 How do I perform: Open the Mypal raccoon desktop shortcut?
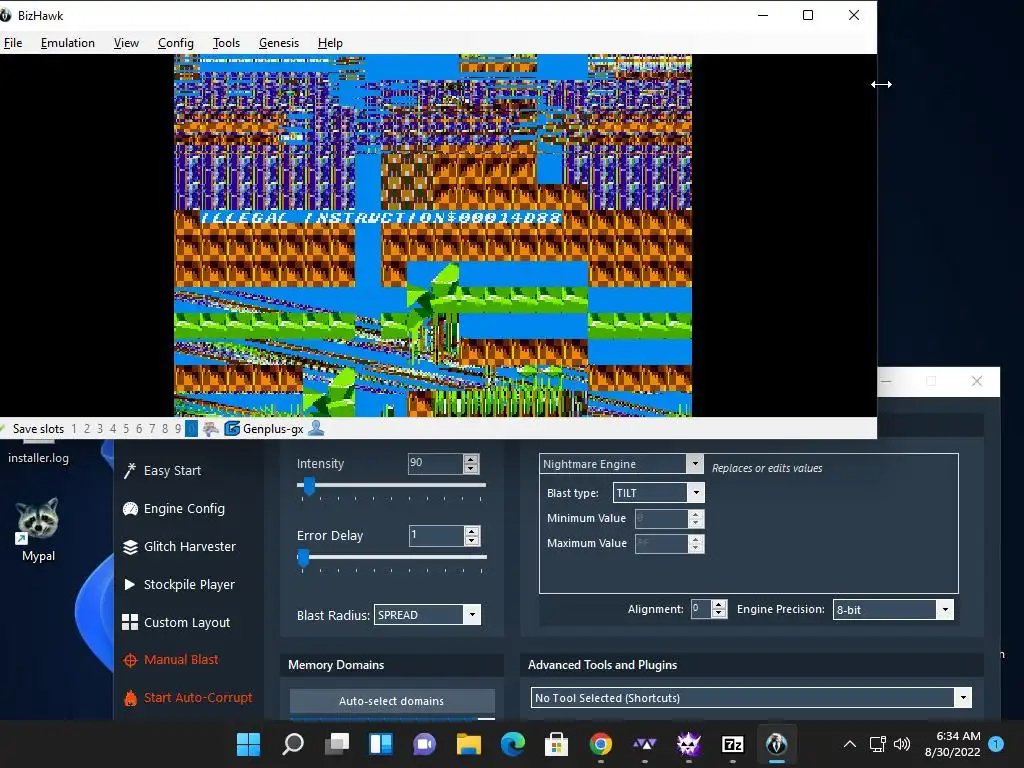tap(38, 529)
